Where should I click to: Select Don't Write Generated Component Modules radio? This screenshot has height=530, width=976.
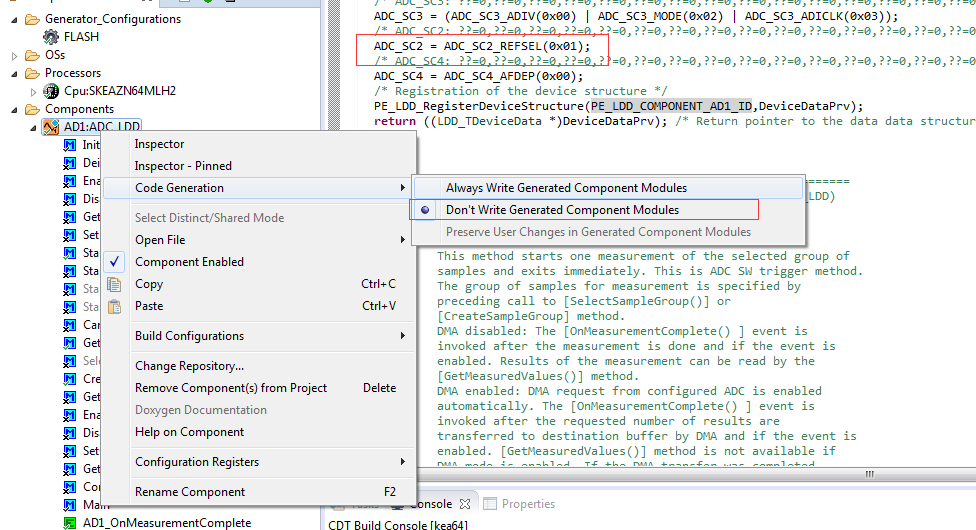point(425,211)
